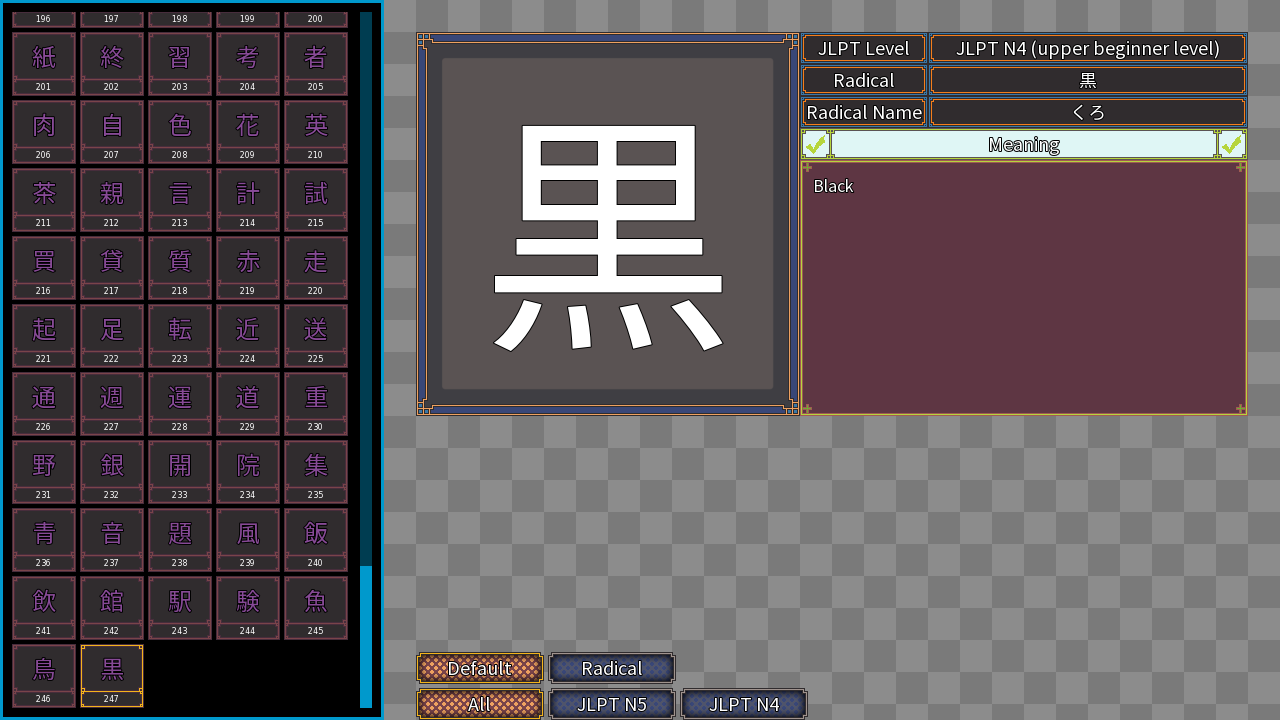Toggle the right checkmark beside Meaning
The height and width of the screenshot is (720, 1280).
point(1232,144)
